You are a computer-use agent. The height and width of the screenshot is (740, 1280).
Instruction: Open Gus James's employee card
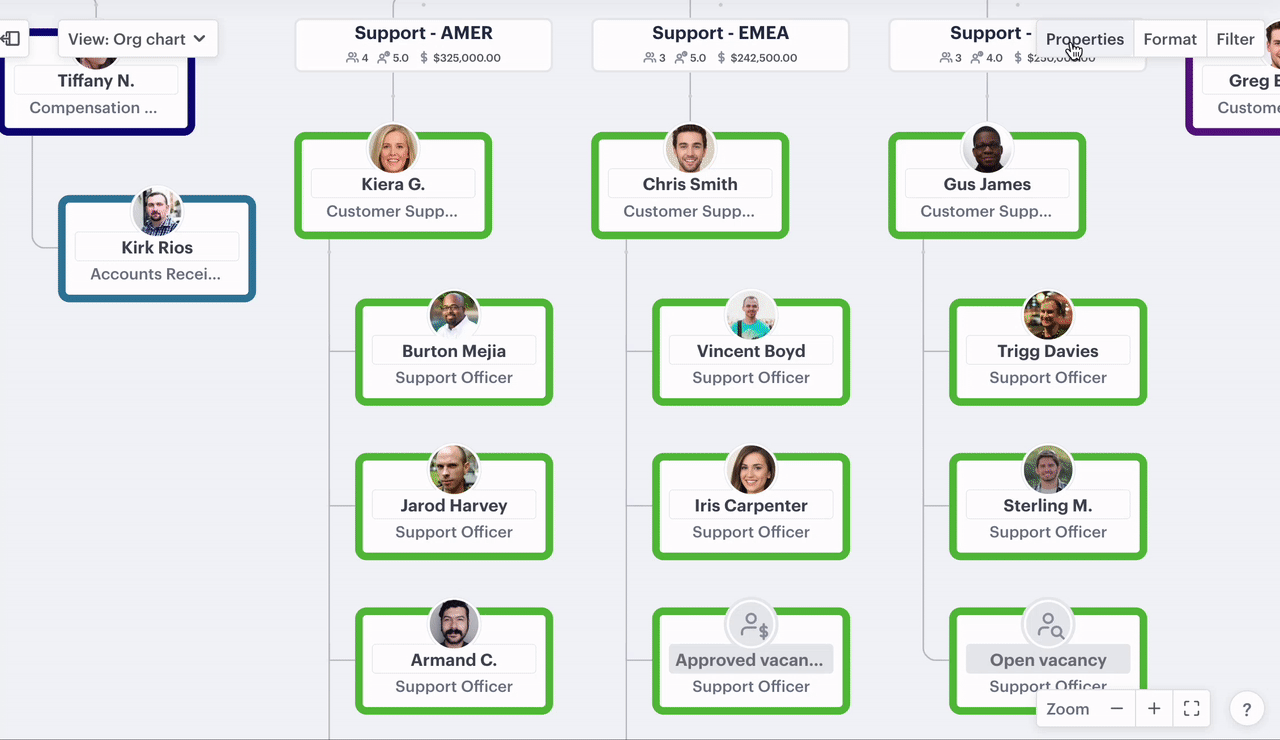(987, 198)
